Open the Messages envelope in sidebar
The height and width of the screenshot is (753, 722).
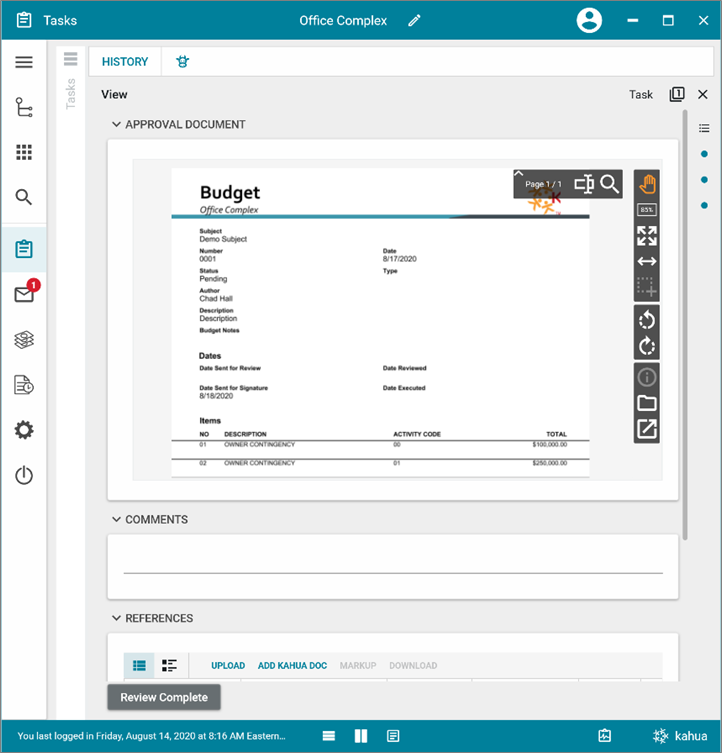click(x=24, y=294)
